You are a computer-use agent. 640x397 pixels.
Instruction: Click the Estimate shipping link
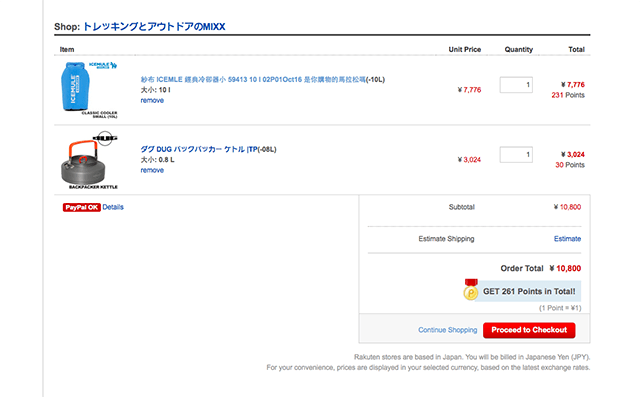coord(567,239)
